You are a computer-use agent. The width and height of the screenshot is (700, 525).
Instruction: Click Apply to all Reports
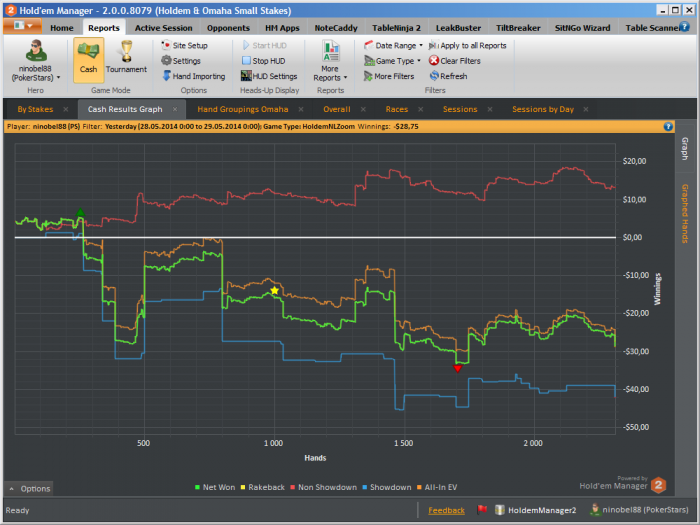(467, 45)
